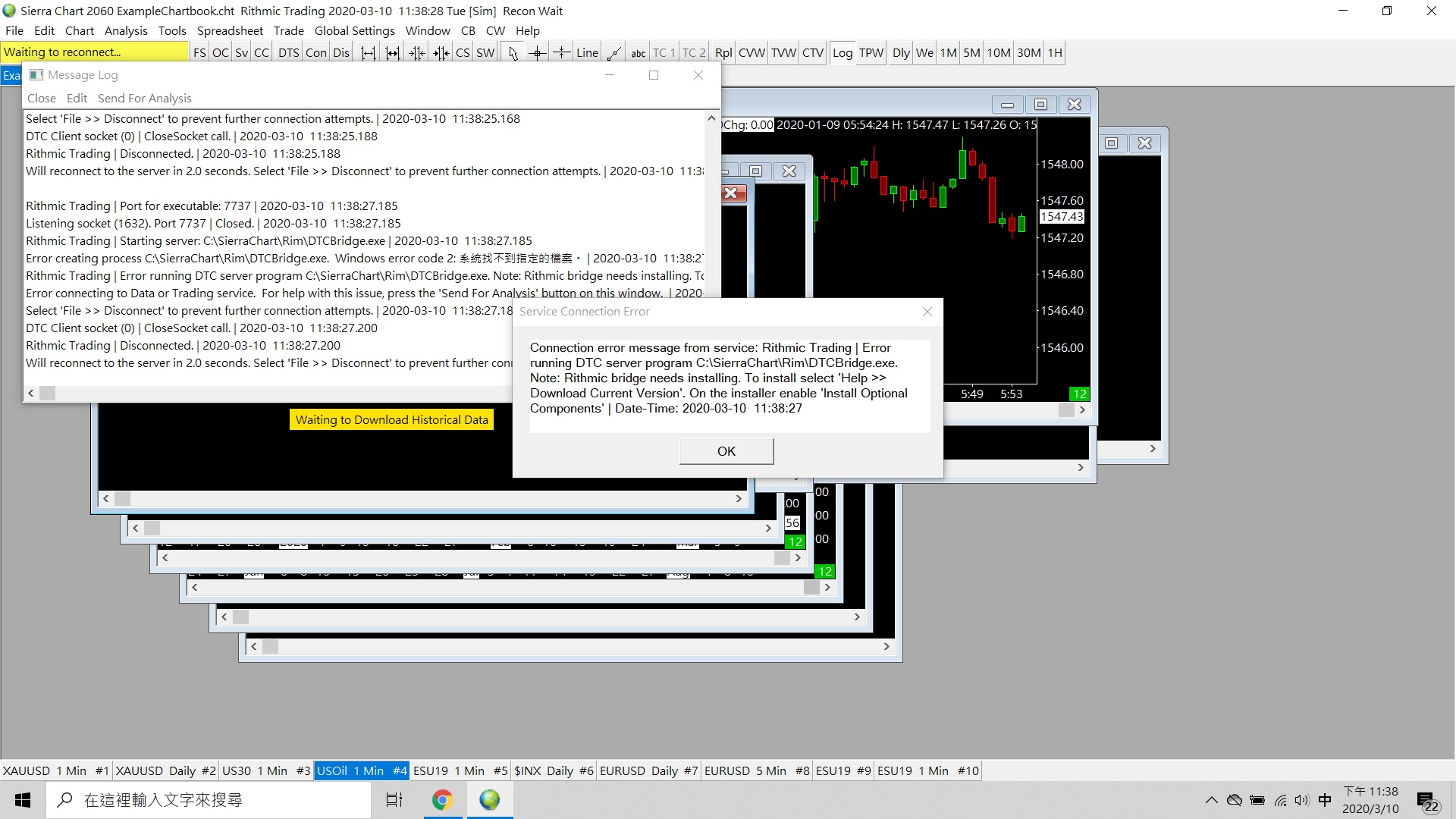Open the Global Settings menu

coord(354,31)
